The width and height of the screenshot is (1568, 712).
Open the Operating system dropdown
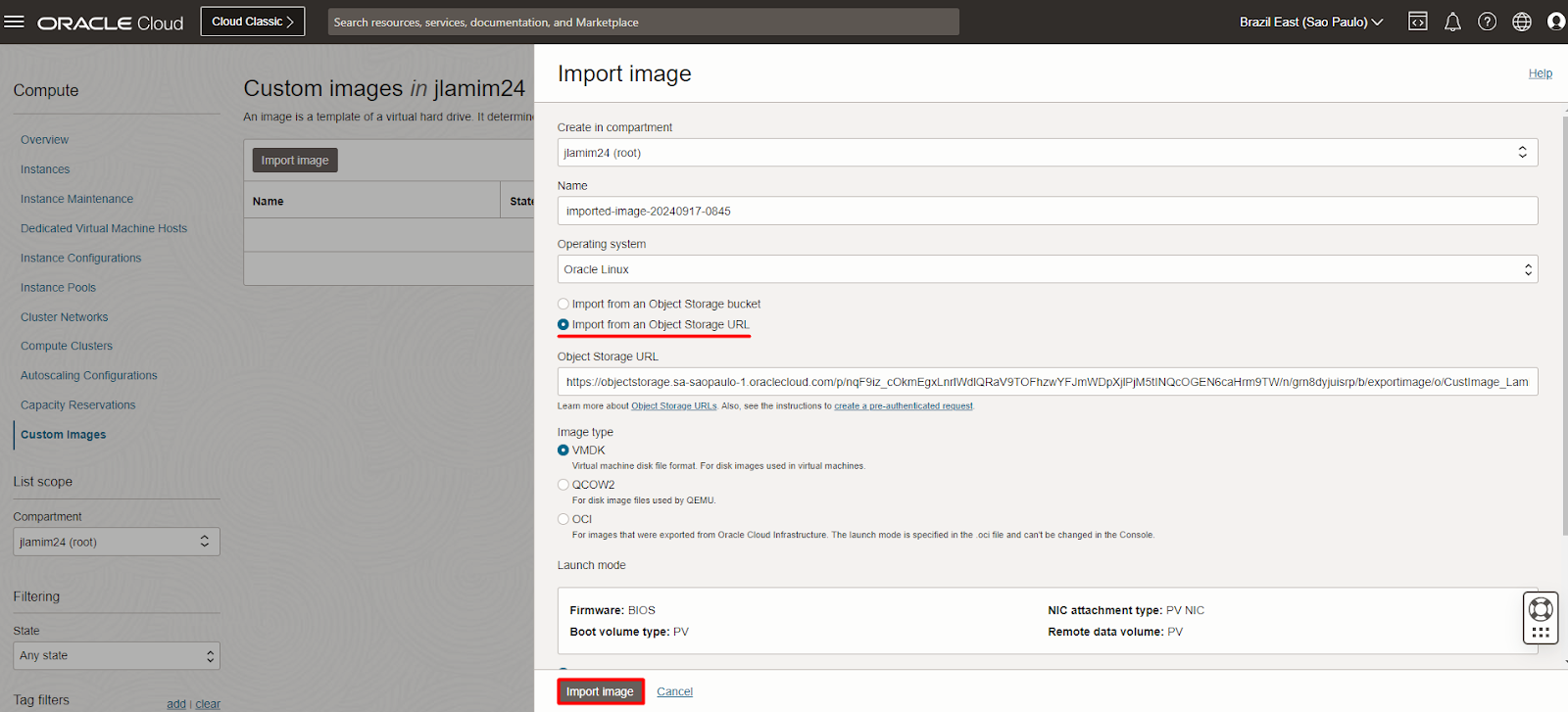(x=1048, y=269)
